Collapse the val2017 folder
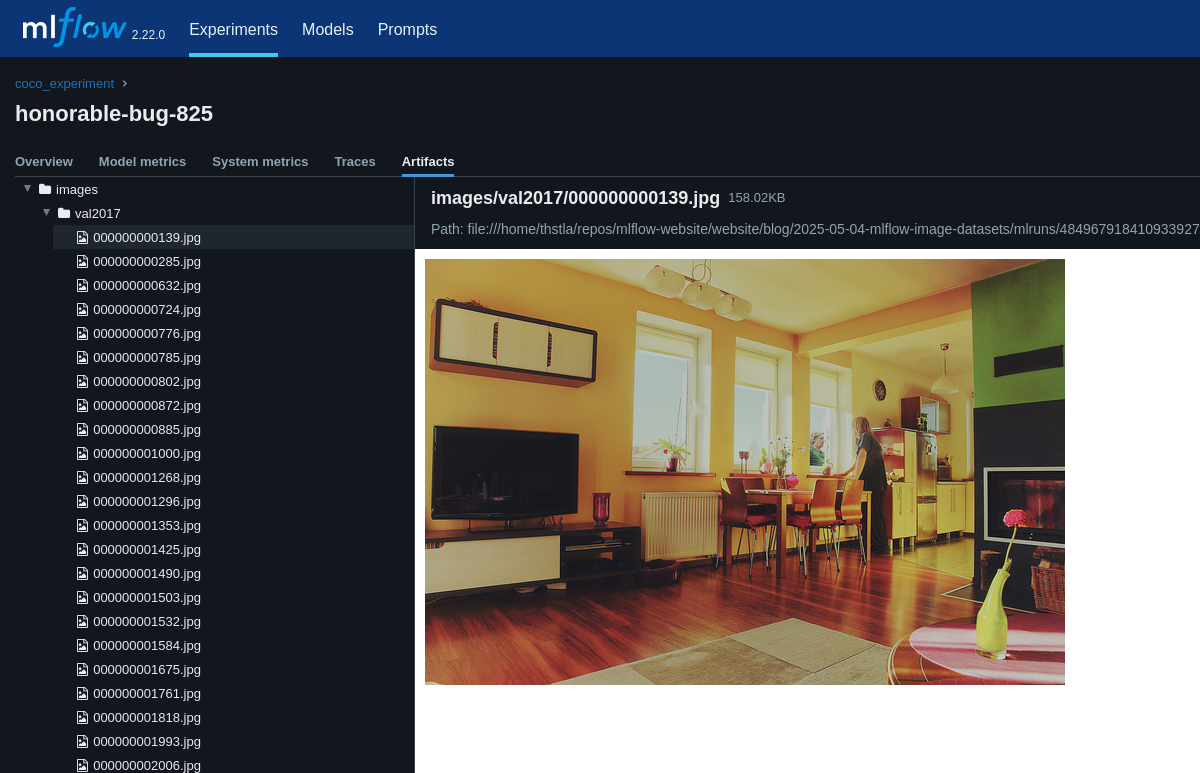The image size is (1200, 773). pos(47,211)
